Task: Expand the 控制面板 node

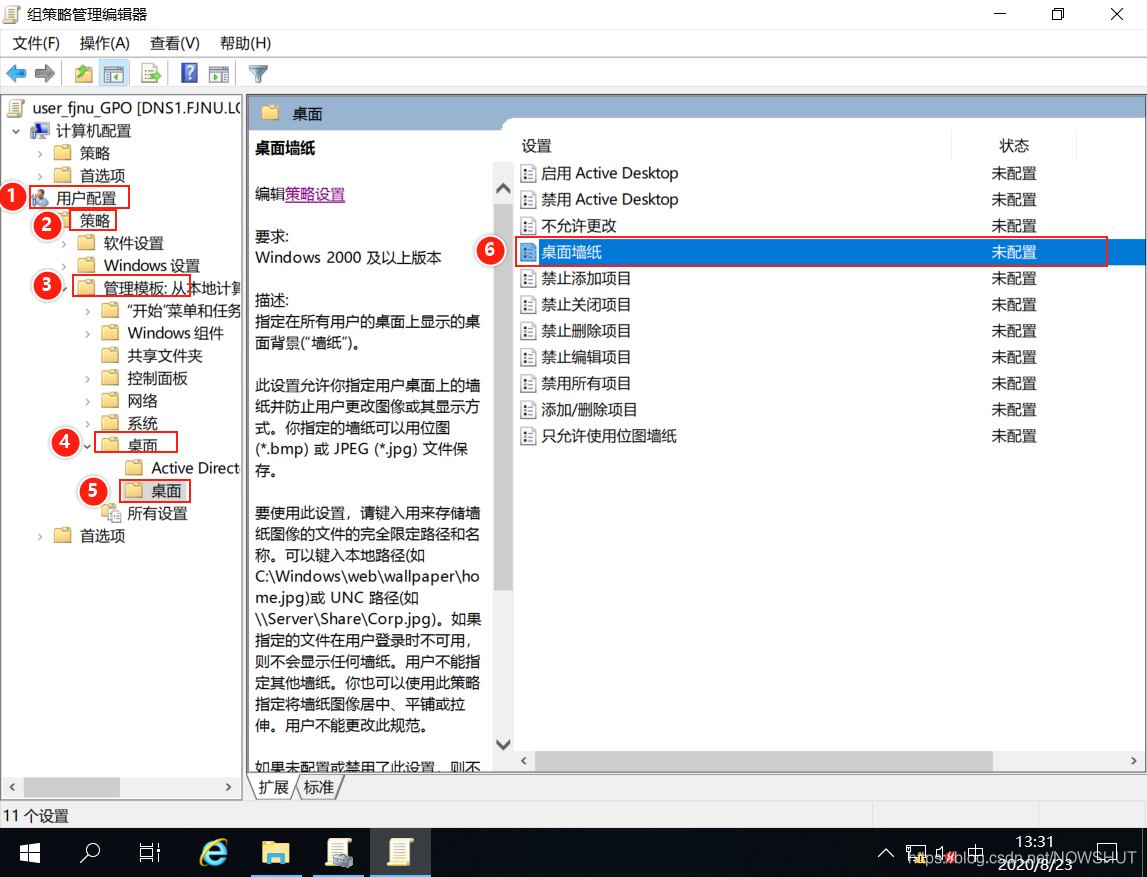Action: pyautogui.click(x=88, y=379)
